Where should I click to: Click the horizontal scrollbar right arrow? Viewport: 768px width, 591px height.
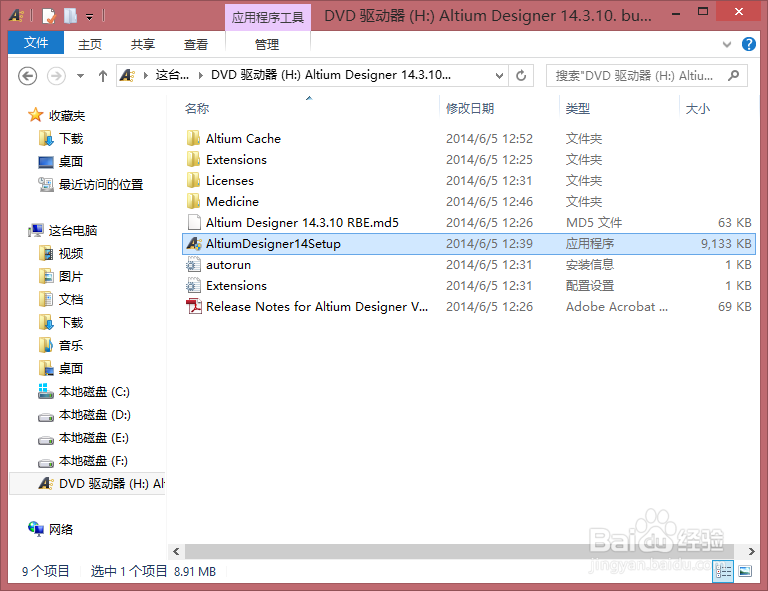(x=751, y=551)
